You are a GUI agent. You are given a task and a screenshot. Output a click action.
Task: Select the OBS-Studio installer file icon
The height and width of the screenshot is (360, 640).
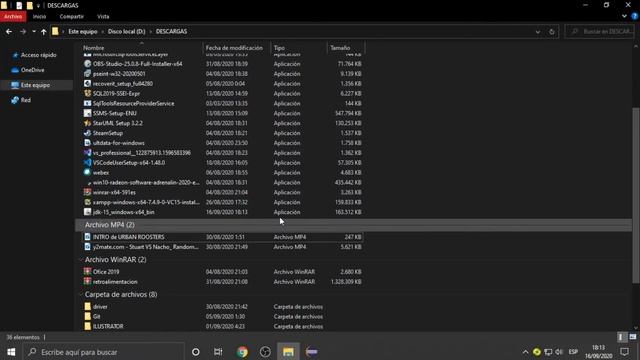pos(87,64)
